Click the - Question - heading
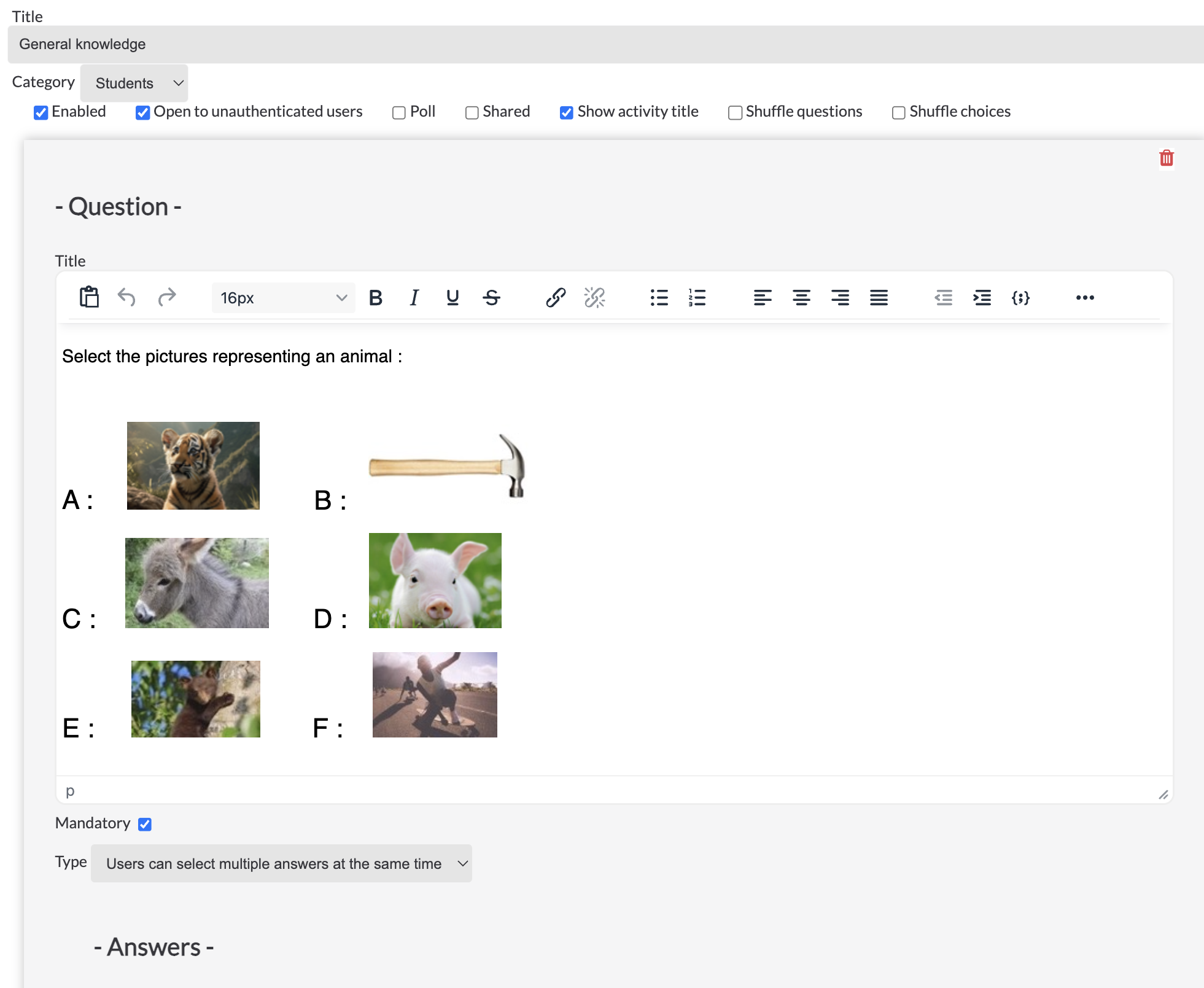This screenshot has width=1204, height=988. pos(118,207)
